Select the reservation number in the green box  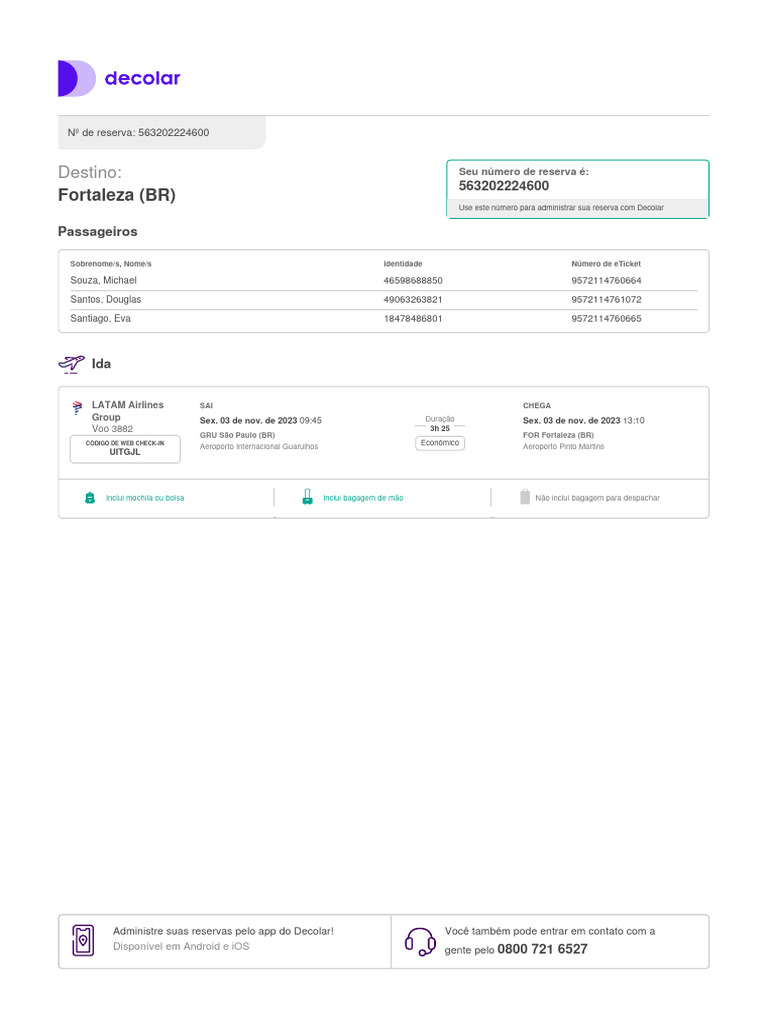pos(504,186)
